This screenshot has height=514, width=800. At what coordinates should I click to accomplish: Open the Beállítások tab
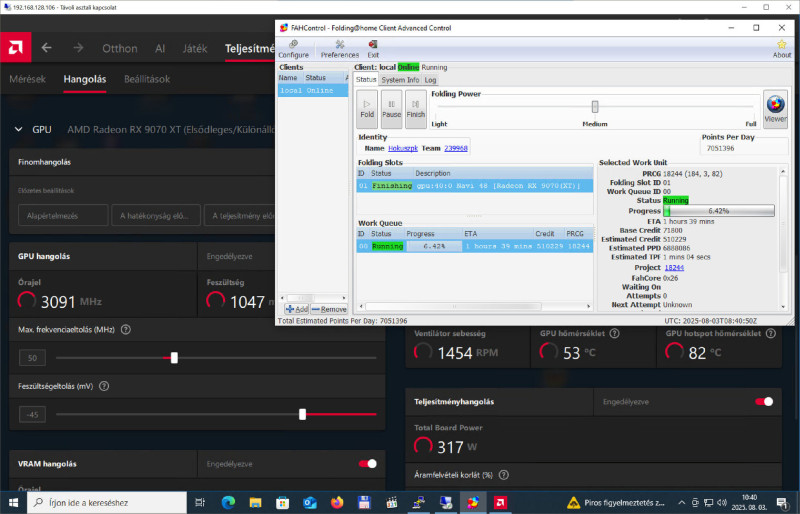coord(147,79)
